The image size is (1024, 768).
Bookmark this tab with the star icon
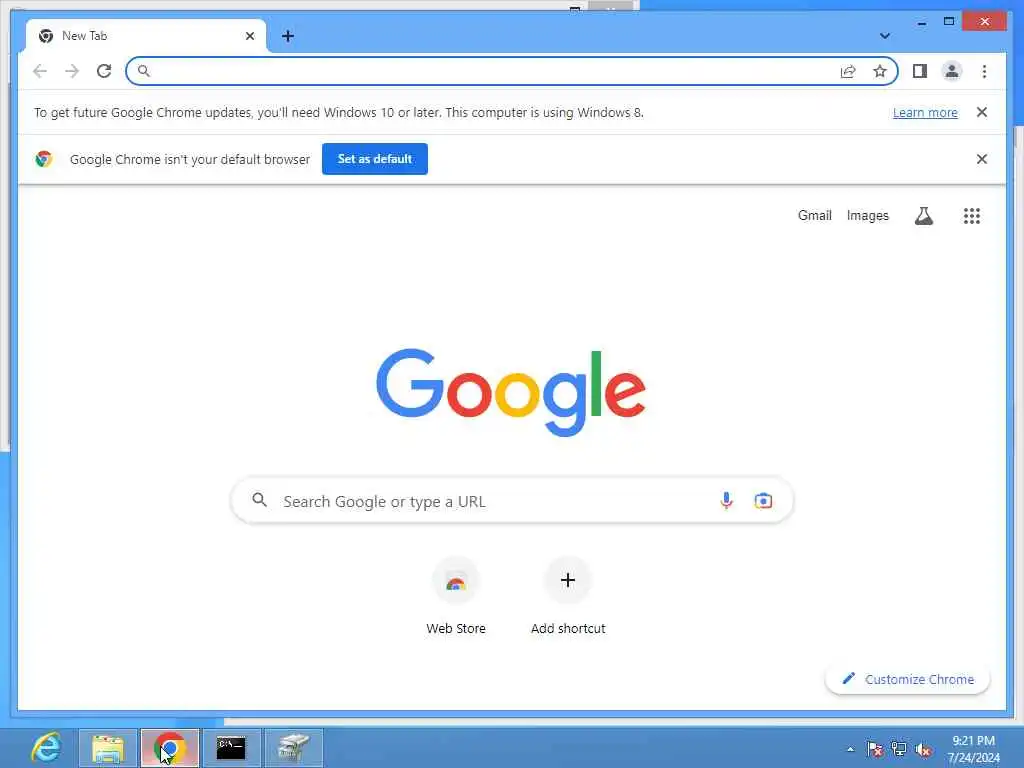pos(880,71)
